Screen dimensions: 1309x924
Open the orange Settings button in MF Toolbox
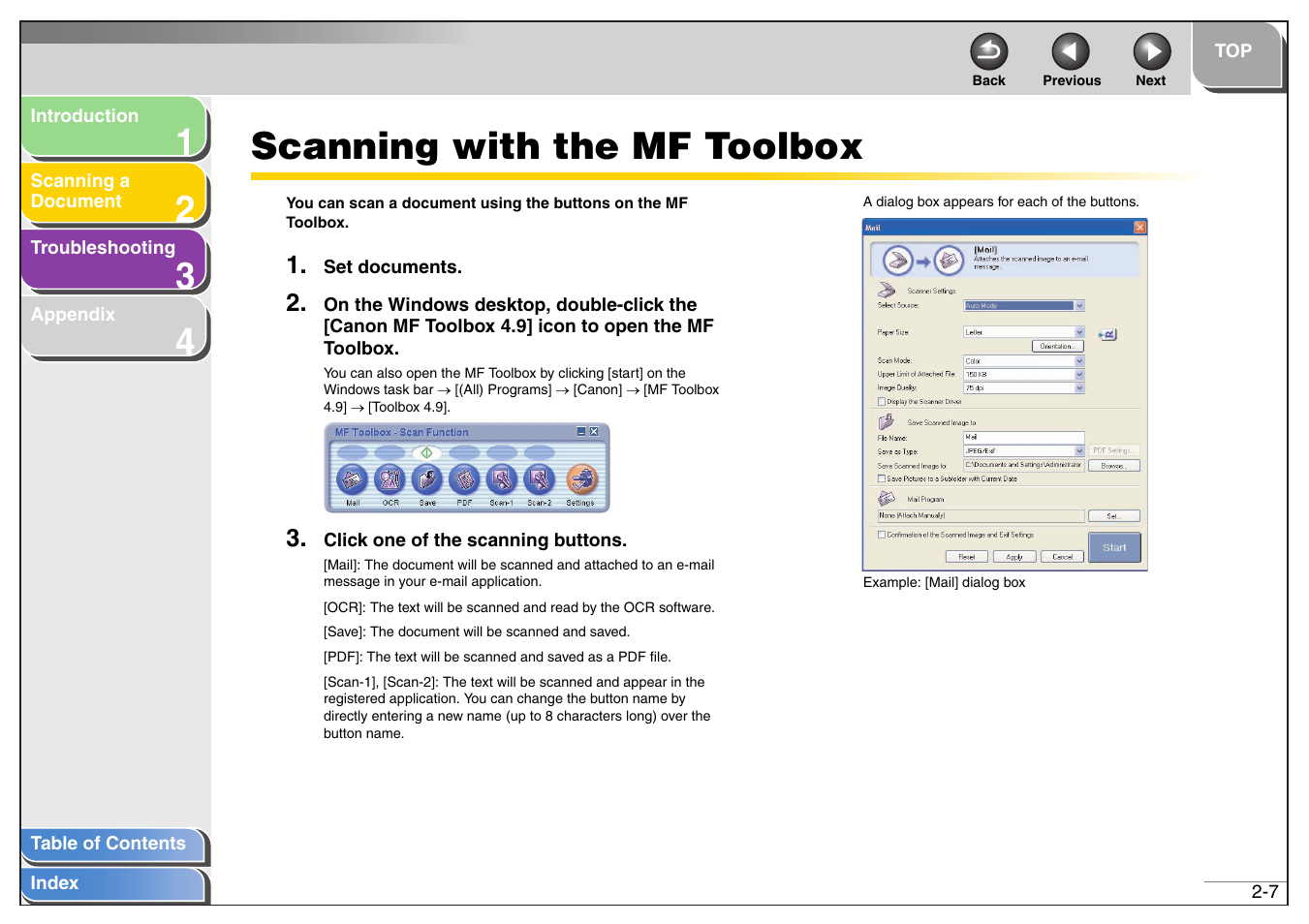pos(581,478)
